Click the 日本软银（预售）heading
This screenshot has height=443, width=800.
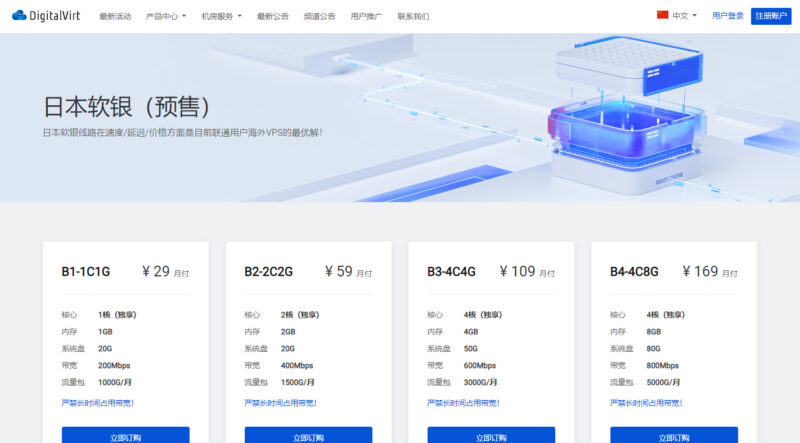point(127,106)
